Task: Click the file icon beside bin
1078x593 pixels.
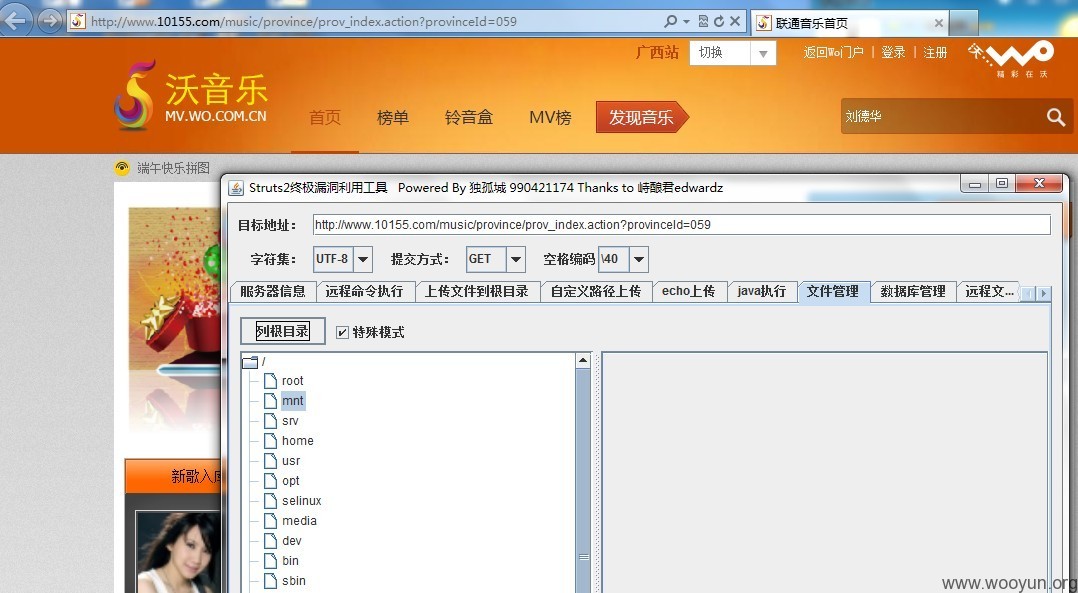Action: tap(271, 561)
